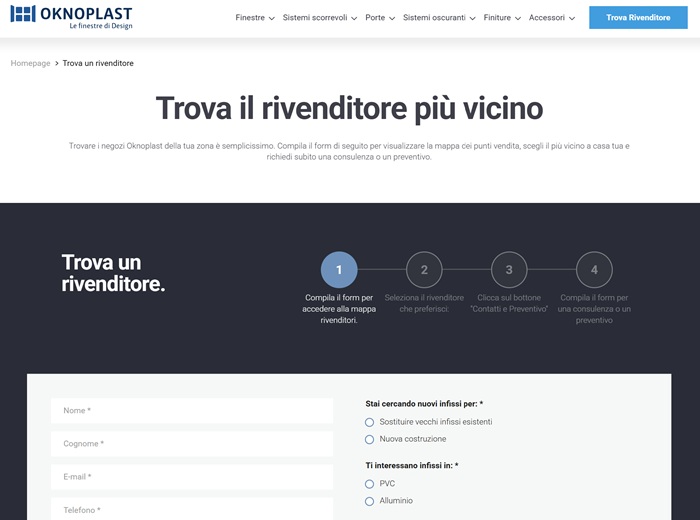Click 'Clicca sul bottone Contatti e Preventivo' text
The width and height of the screenshot is (700, 520).
[509, 303]
